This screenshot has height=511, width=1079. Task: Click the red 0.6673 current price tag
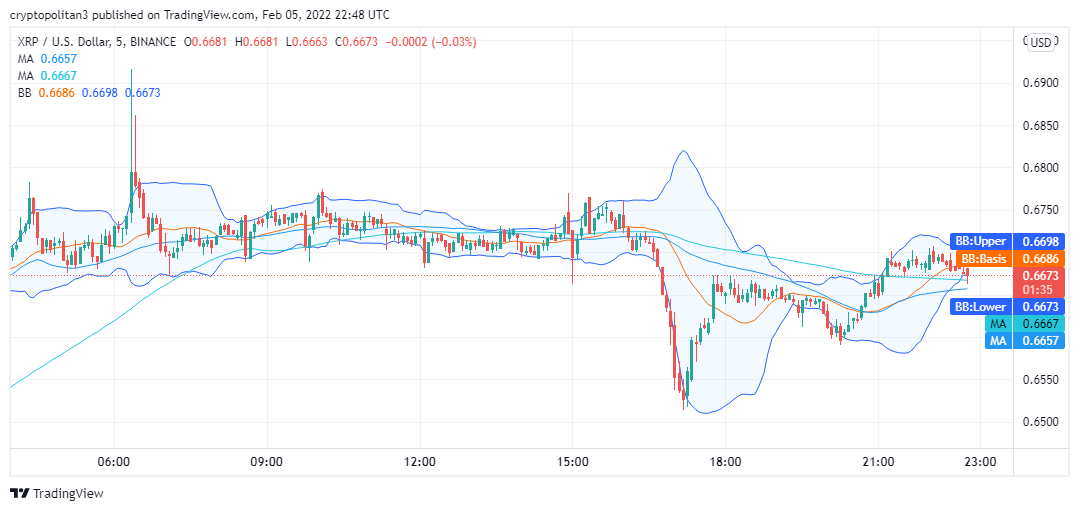point(1039,275)
